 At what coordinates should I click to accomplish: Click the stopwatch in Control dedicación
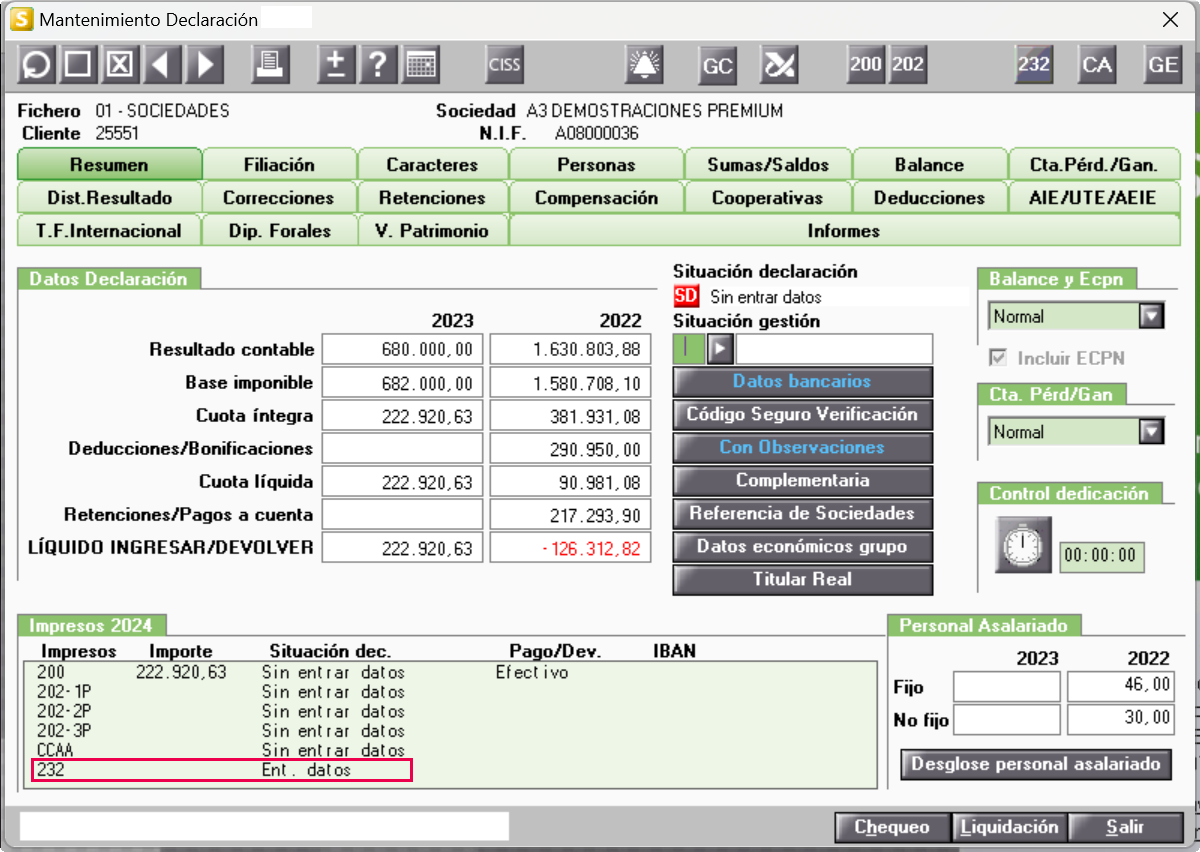click(x=1023, y=546)
